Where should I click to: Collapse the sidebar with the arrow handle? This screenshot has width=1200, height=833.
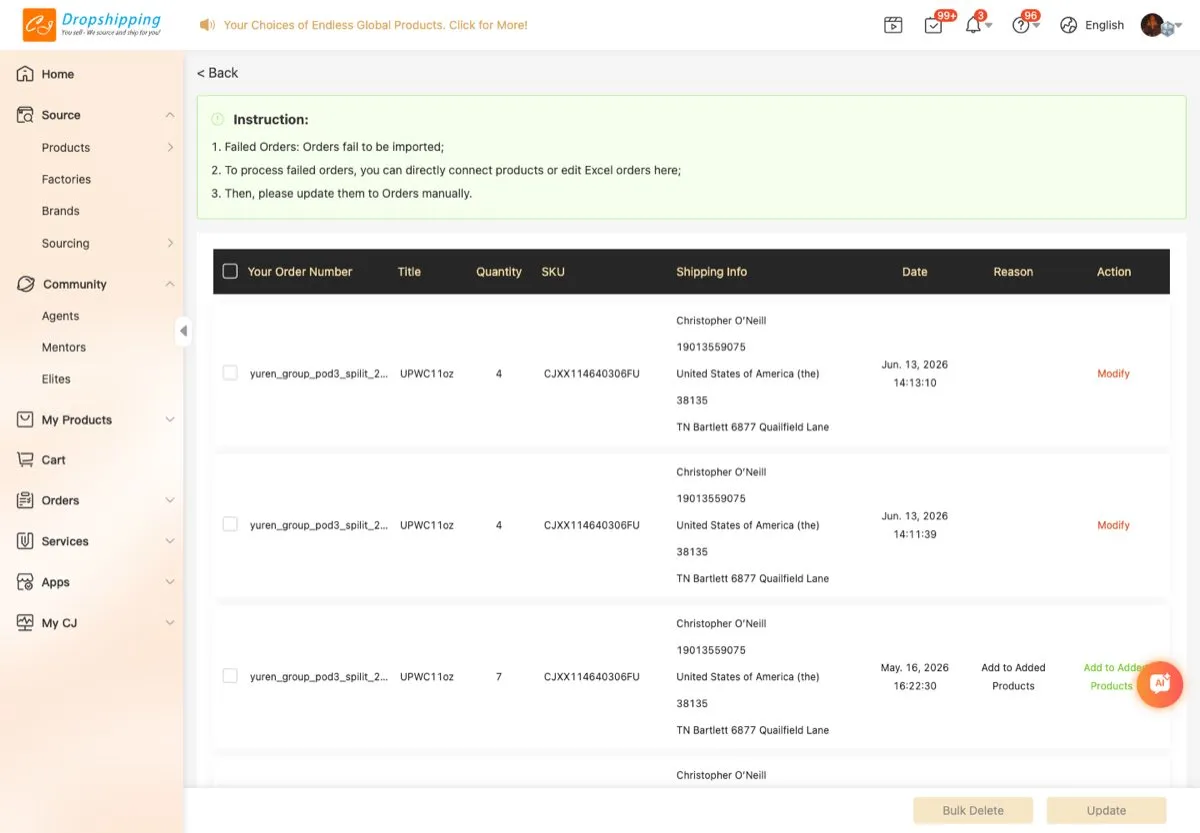pyautogui.click(x=183, y=331)
